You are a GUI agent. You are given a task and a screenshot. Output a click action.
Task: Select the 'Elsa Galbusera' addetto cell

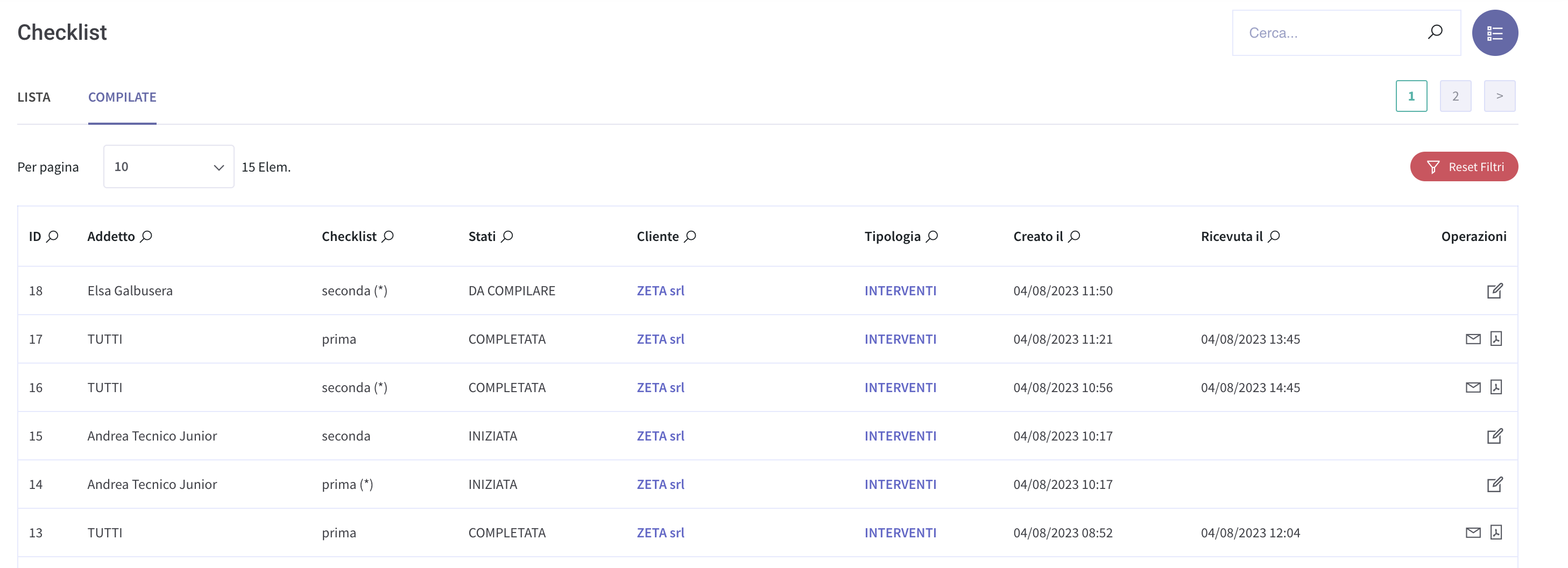[130, 290]
